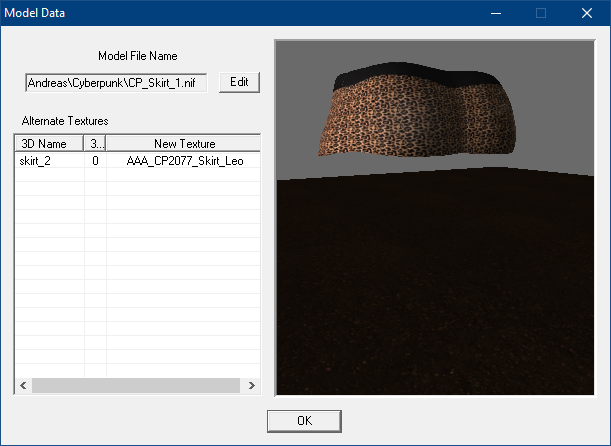Sort by the 3D Name column header
This screenshot has height=446, width=611.
tap(49, 144)
